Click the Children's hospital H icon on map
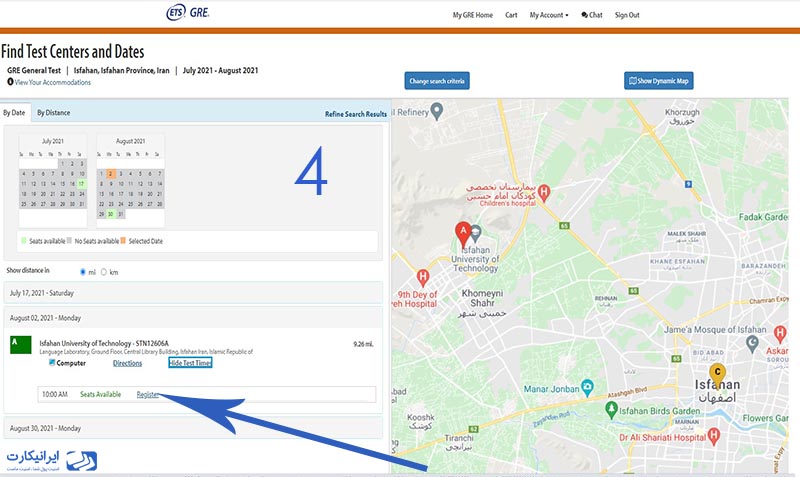The image size is (800, 477). [544, 193]
